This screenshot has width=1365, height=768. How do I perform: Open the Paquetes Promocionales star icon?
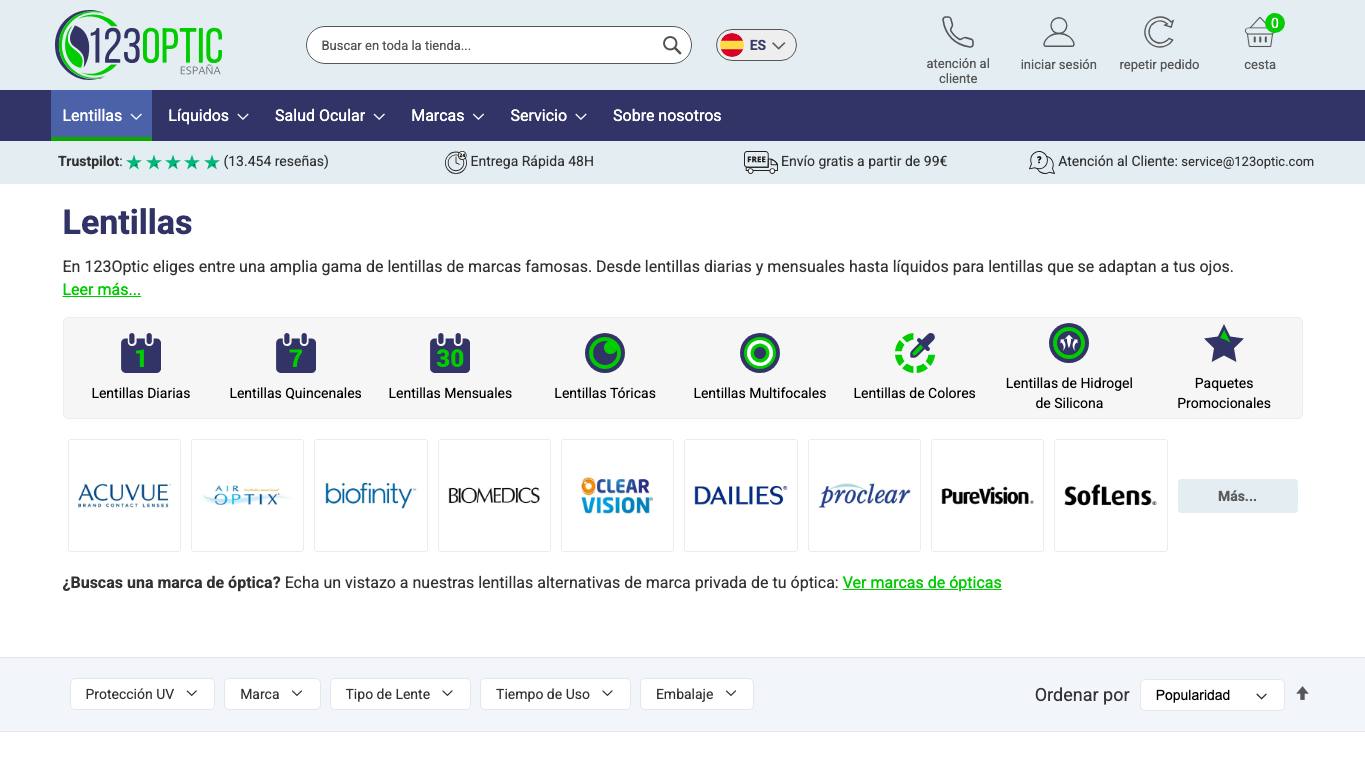tap(1224, 344)
